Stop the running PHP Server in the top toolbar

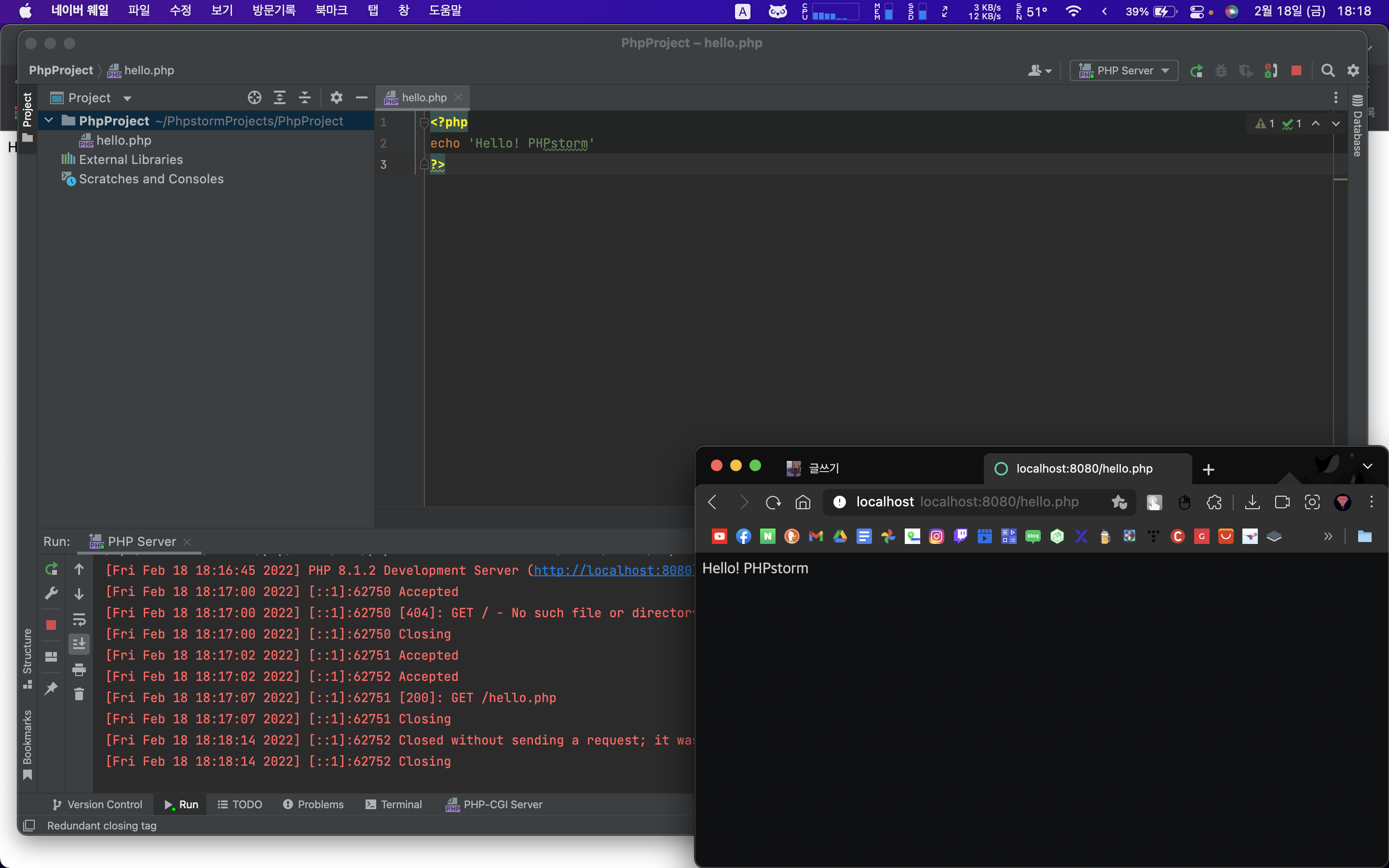1296,70
